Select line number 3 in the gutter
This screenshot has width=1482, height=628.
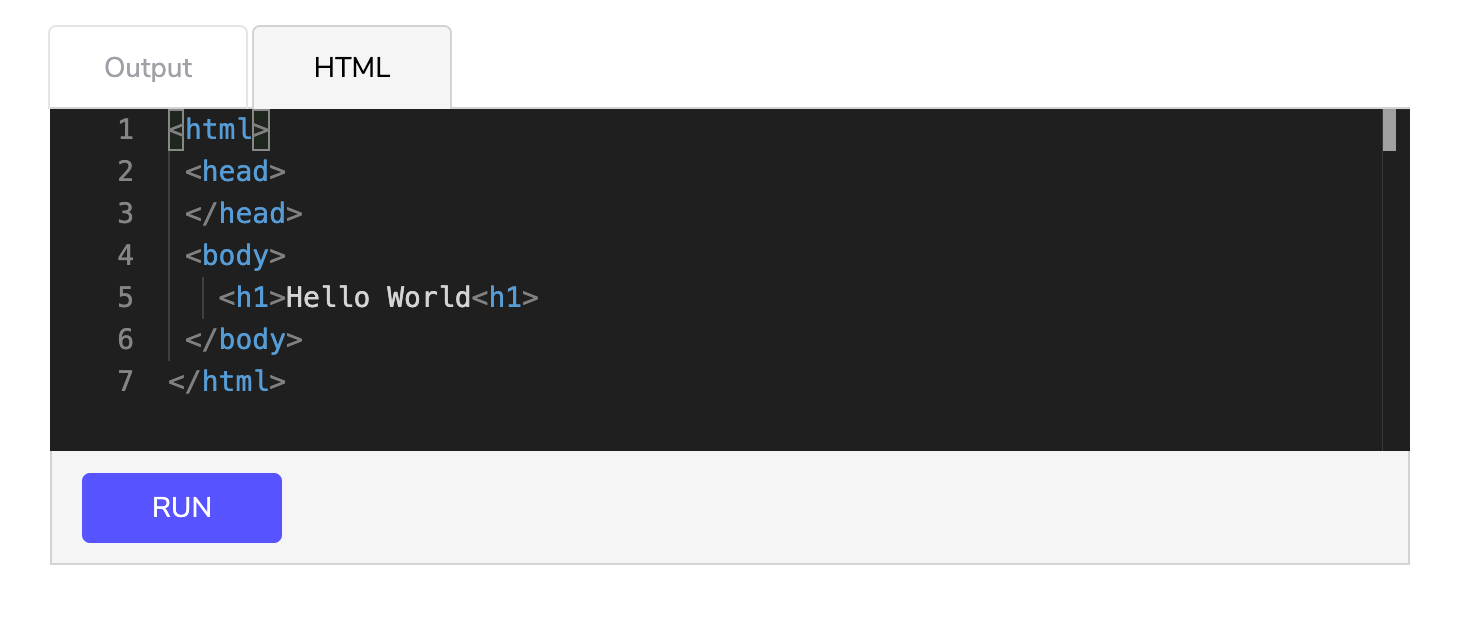(x=125, y=214)
